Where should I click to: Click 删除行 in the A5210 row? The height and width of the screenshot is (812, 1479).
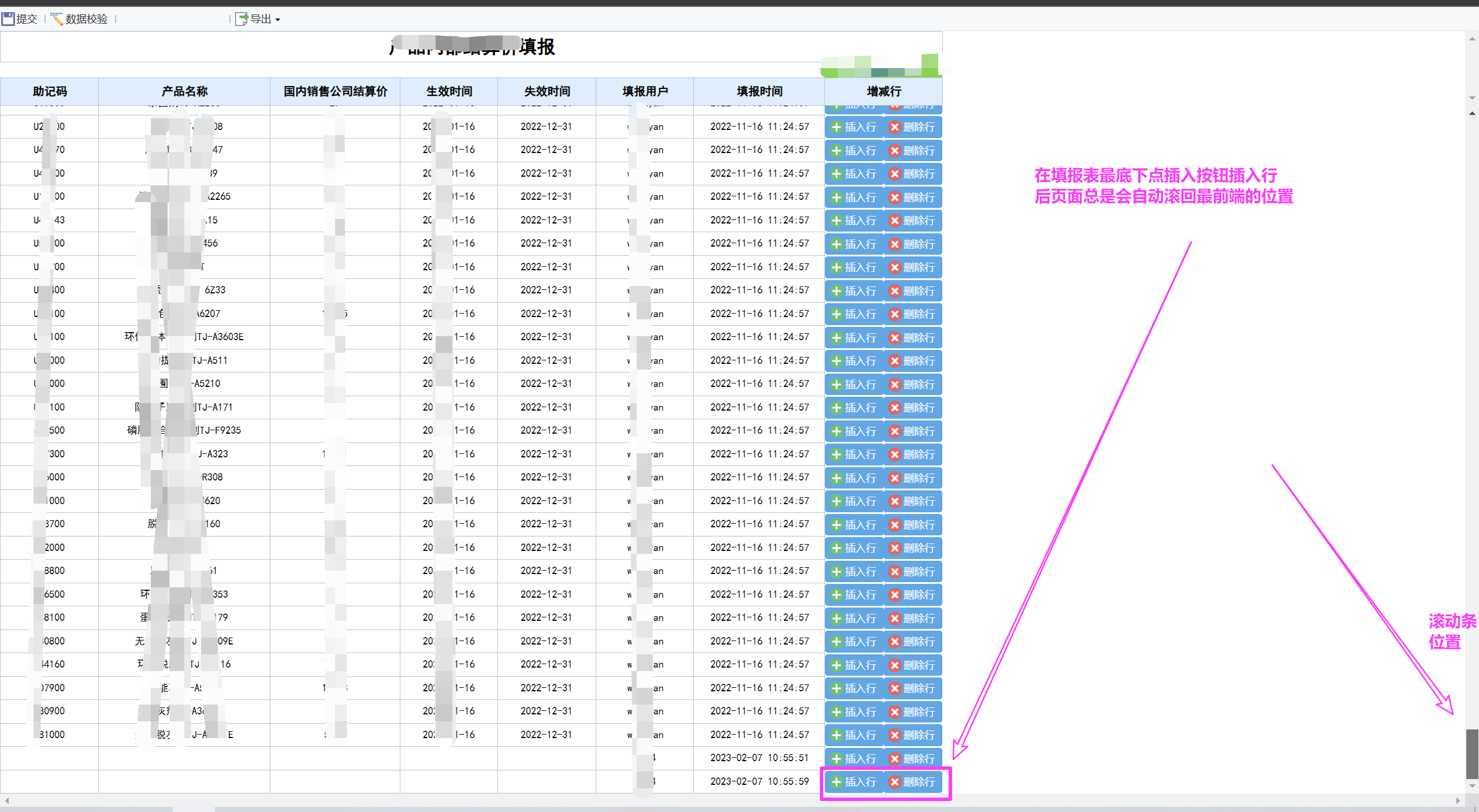coord(913,385)
